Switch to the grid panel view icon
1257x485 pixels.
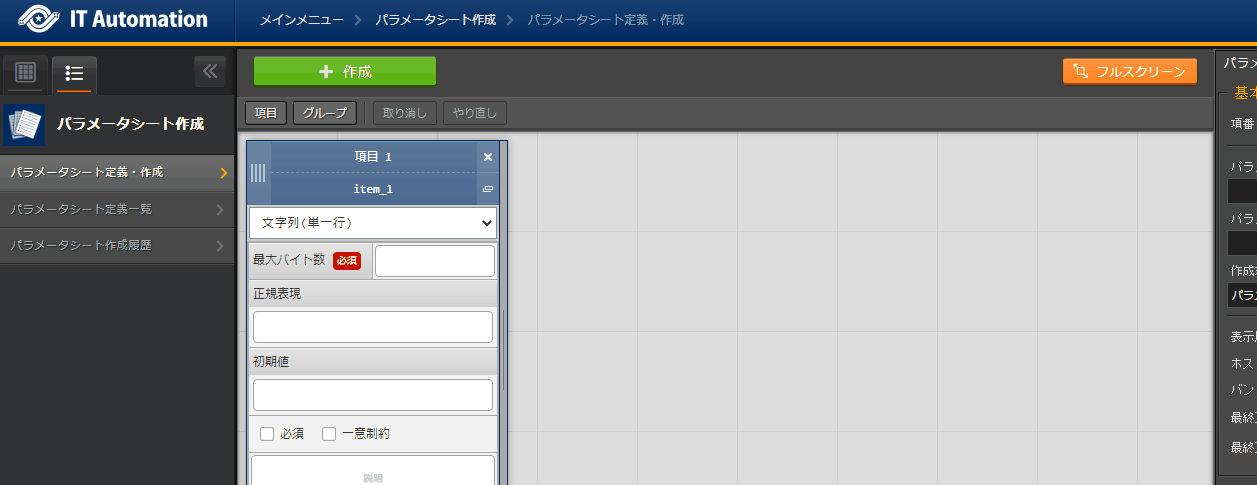(26, 73)
